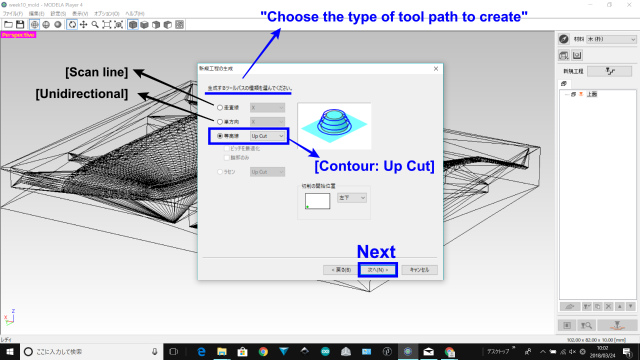
Task: Click the cutting start position preview box
Action: coord(318,201)
